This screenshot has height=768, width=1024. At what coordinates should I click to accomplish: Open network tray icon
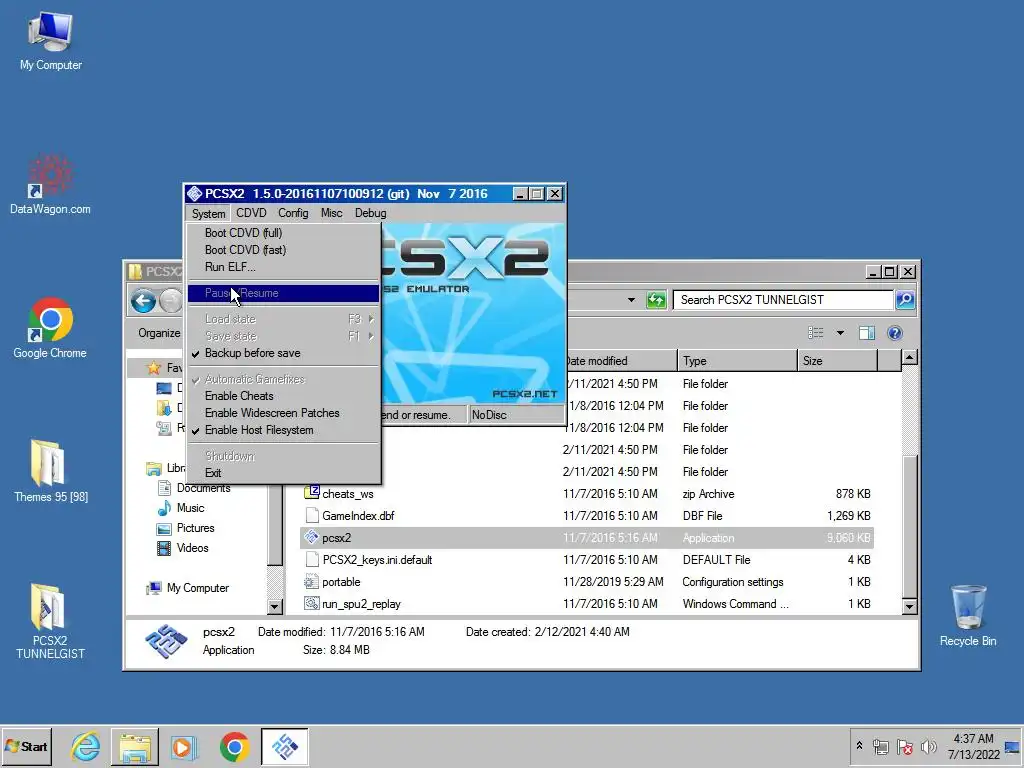click(x=880, y=746)
